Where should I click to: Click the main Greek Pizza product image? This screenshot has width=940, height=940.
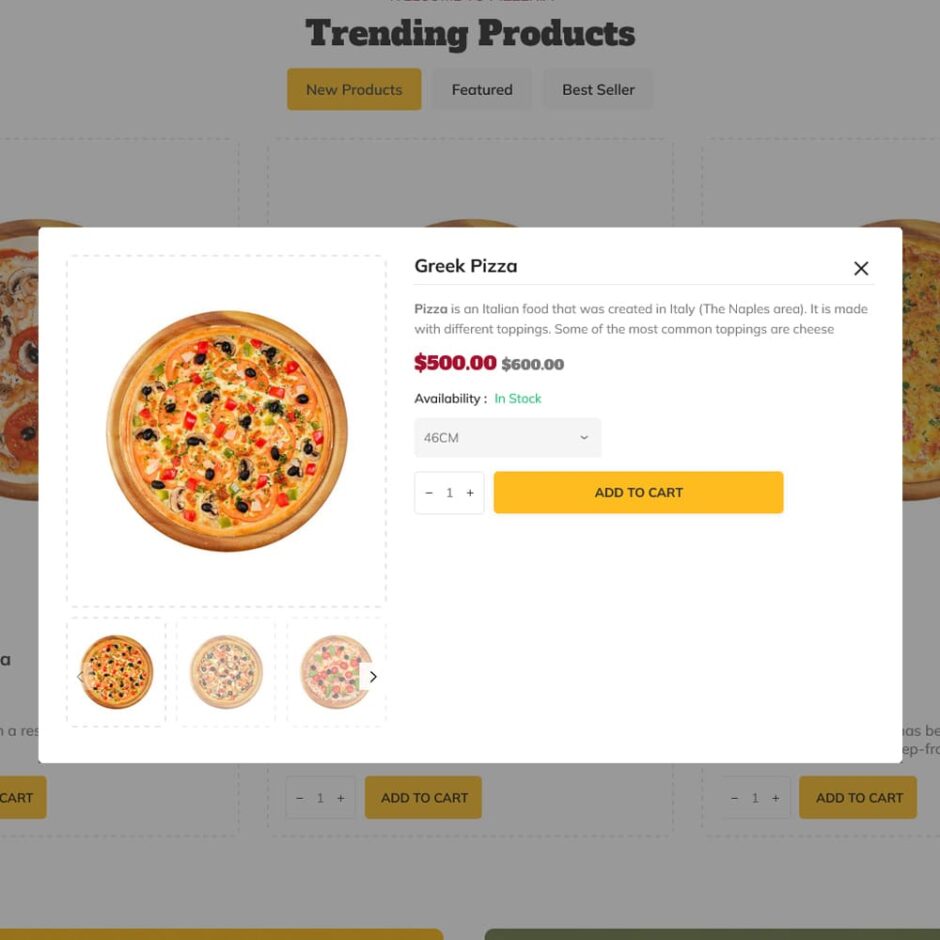click(226, 431)
